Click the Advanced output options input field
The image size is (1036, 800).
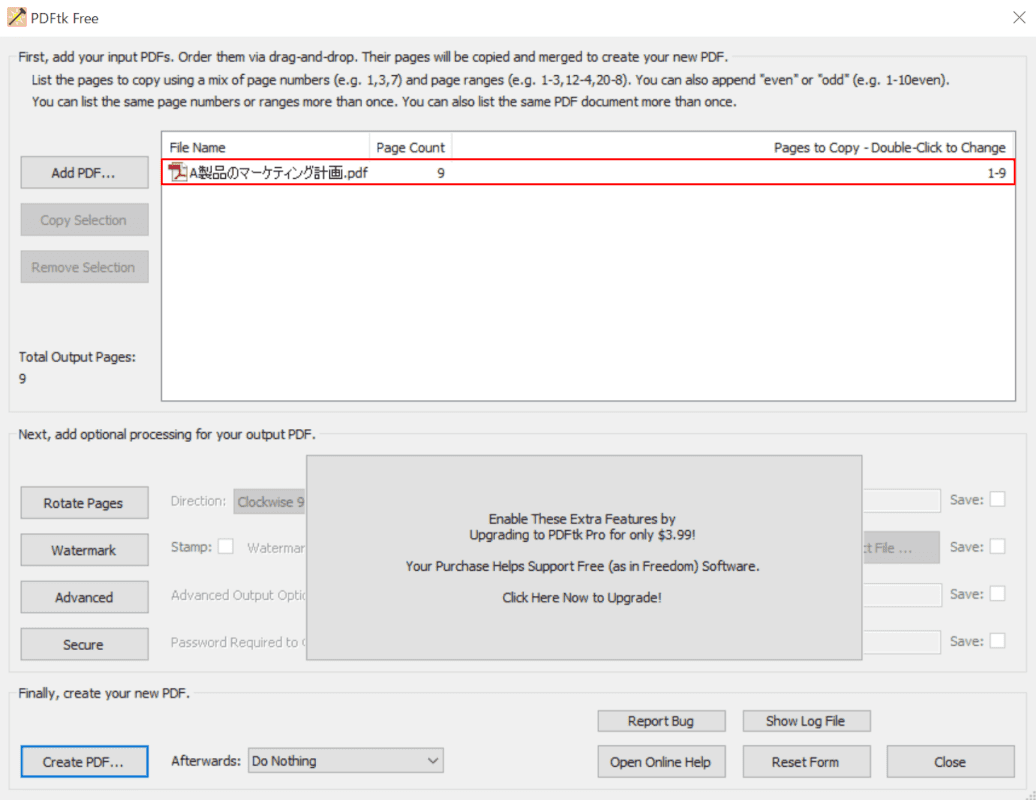902,595
